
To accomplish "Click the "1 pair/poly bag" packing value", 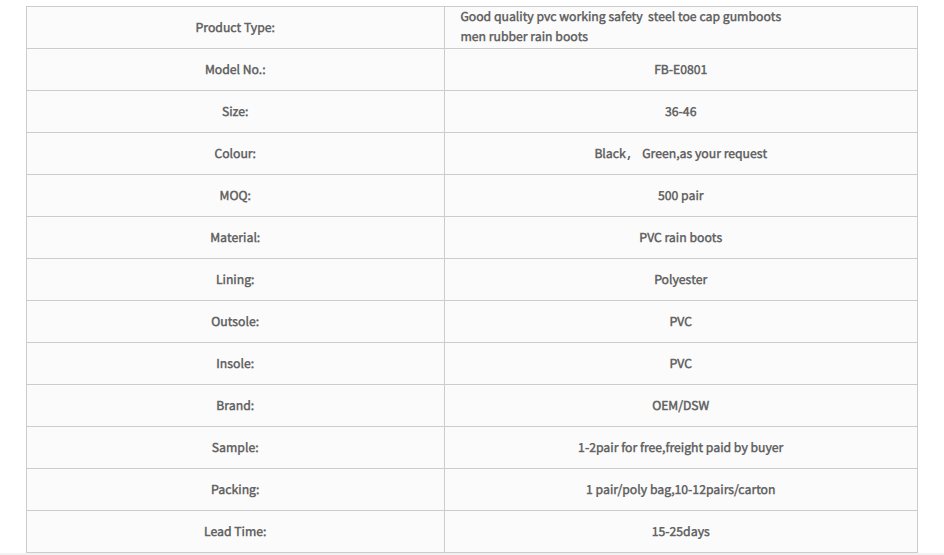I will coord(630,490).
